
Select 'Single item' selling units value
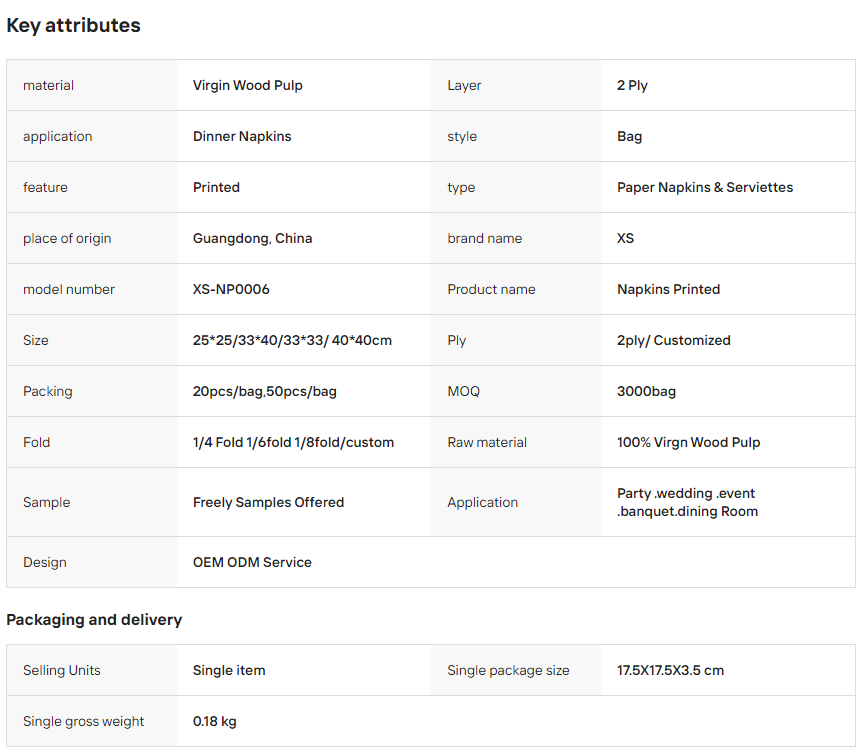(x=229, y=670)
